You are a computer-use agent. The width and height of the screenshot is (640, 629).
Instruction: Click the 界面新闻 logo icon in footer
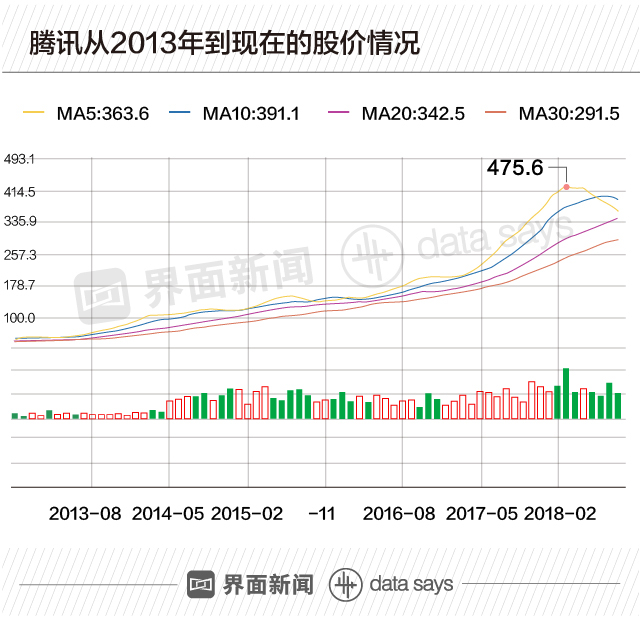pyautogui.click(x=201, y=584)
